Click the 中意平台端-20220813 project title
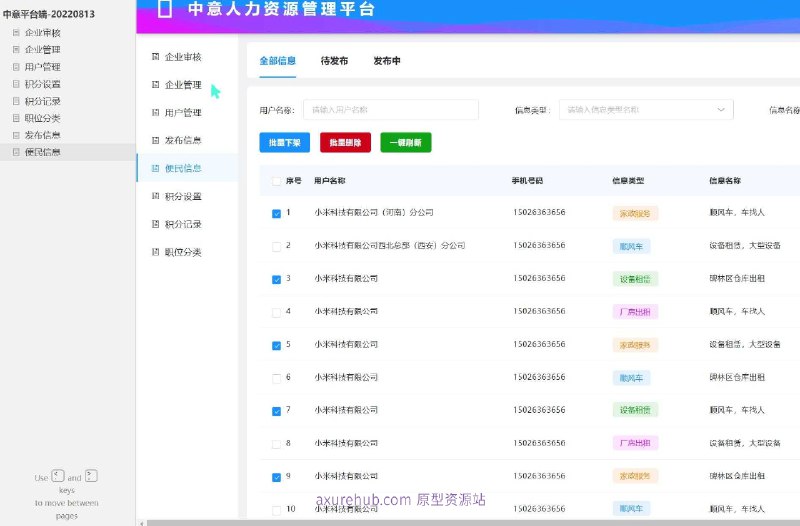 click(x=49, y=14)
